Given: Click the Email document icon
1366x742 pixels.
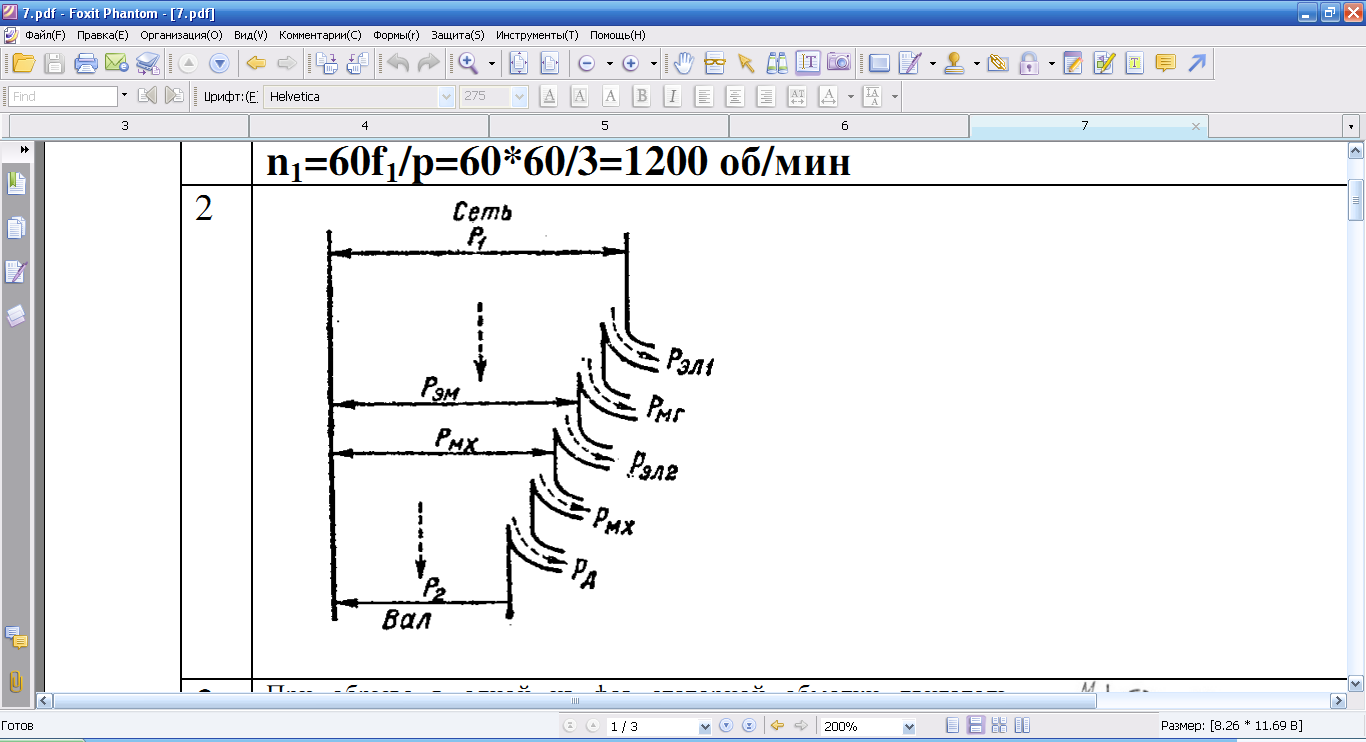Looking at the screenshot, I should [x=117, y=64].
